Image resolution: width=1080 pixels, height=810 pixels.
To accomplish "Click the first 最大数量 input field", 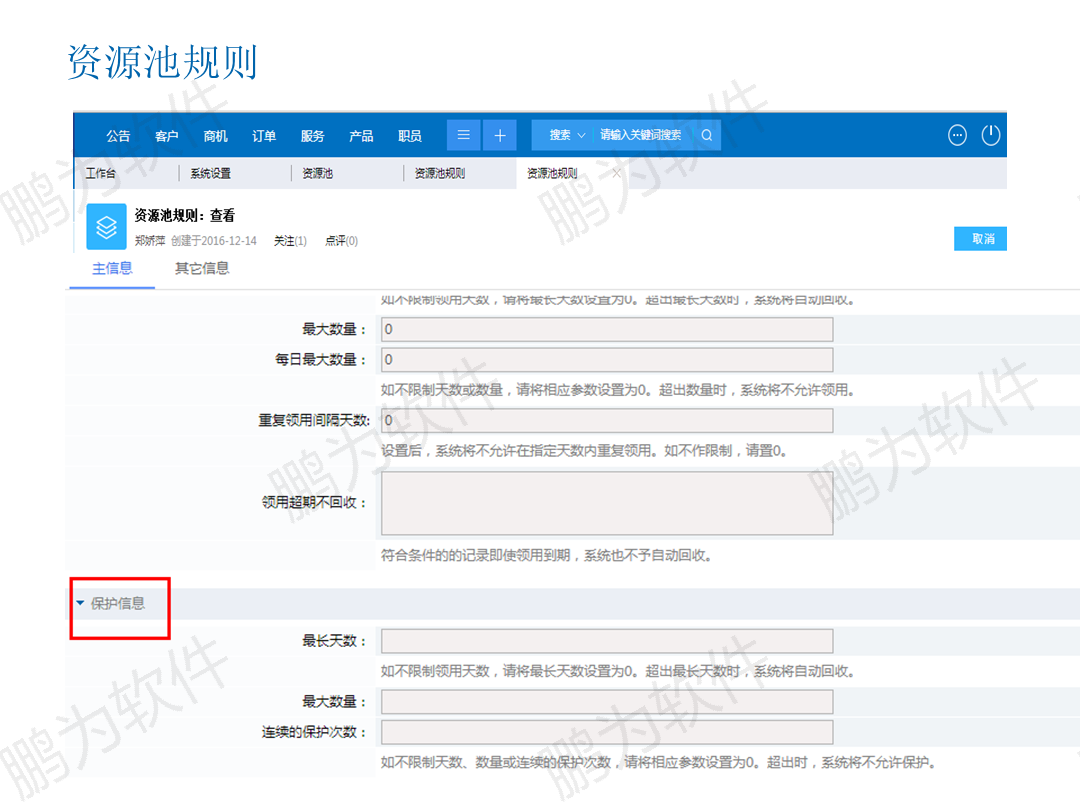I will 607,329.
